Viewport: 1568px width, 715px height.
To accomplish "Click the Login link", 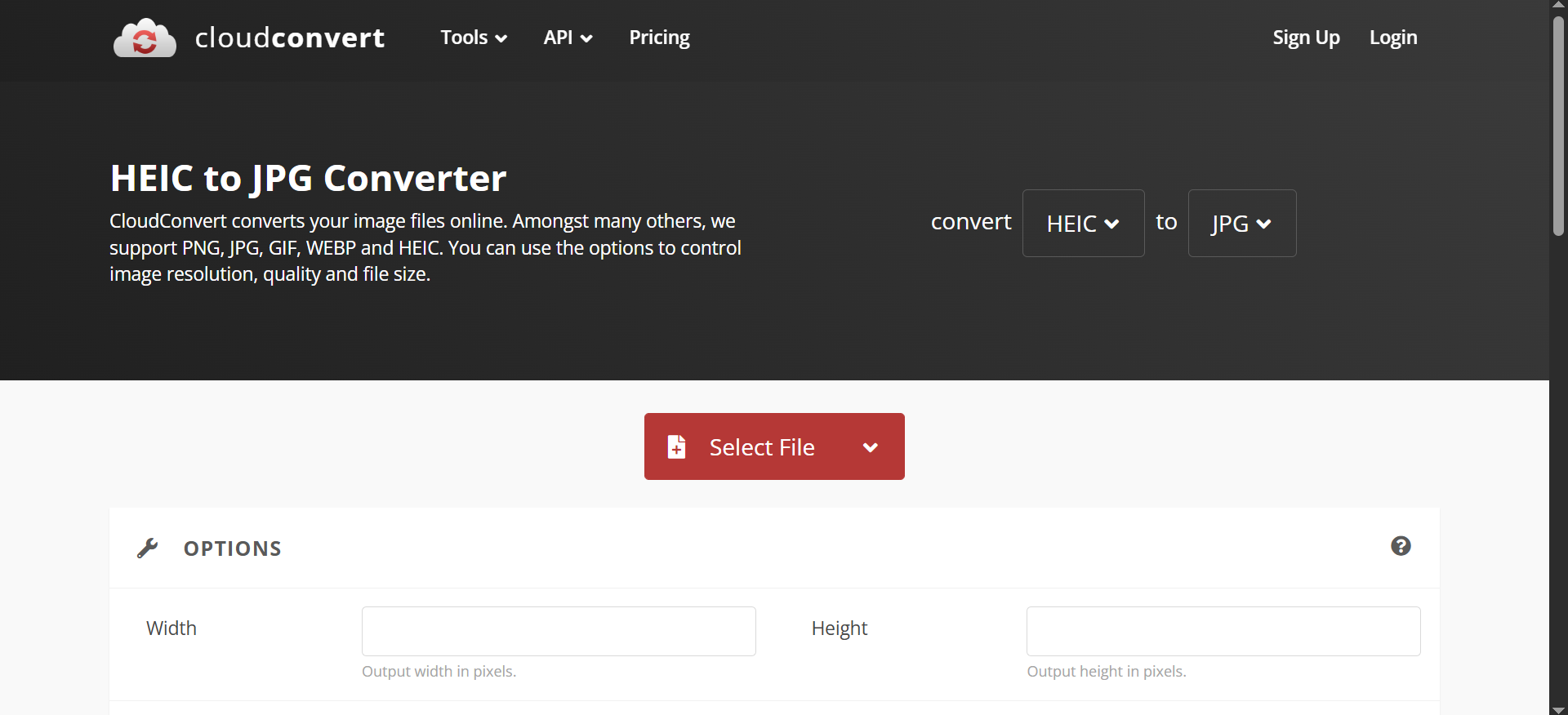I will [1393, 38].
